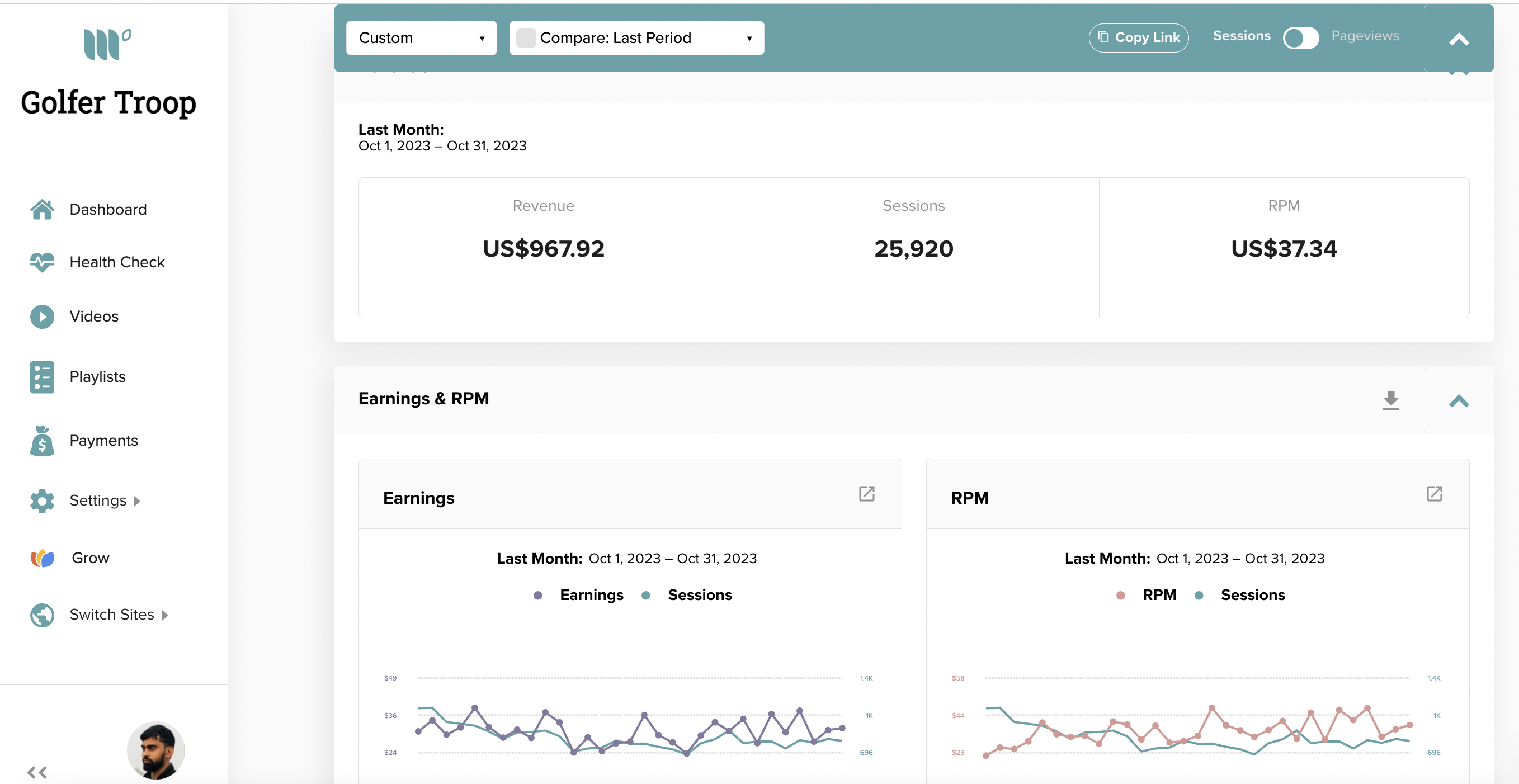Click the Playlists list icon
Screen dimensions: 1519x784
[x=42, y=377]
